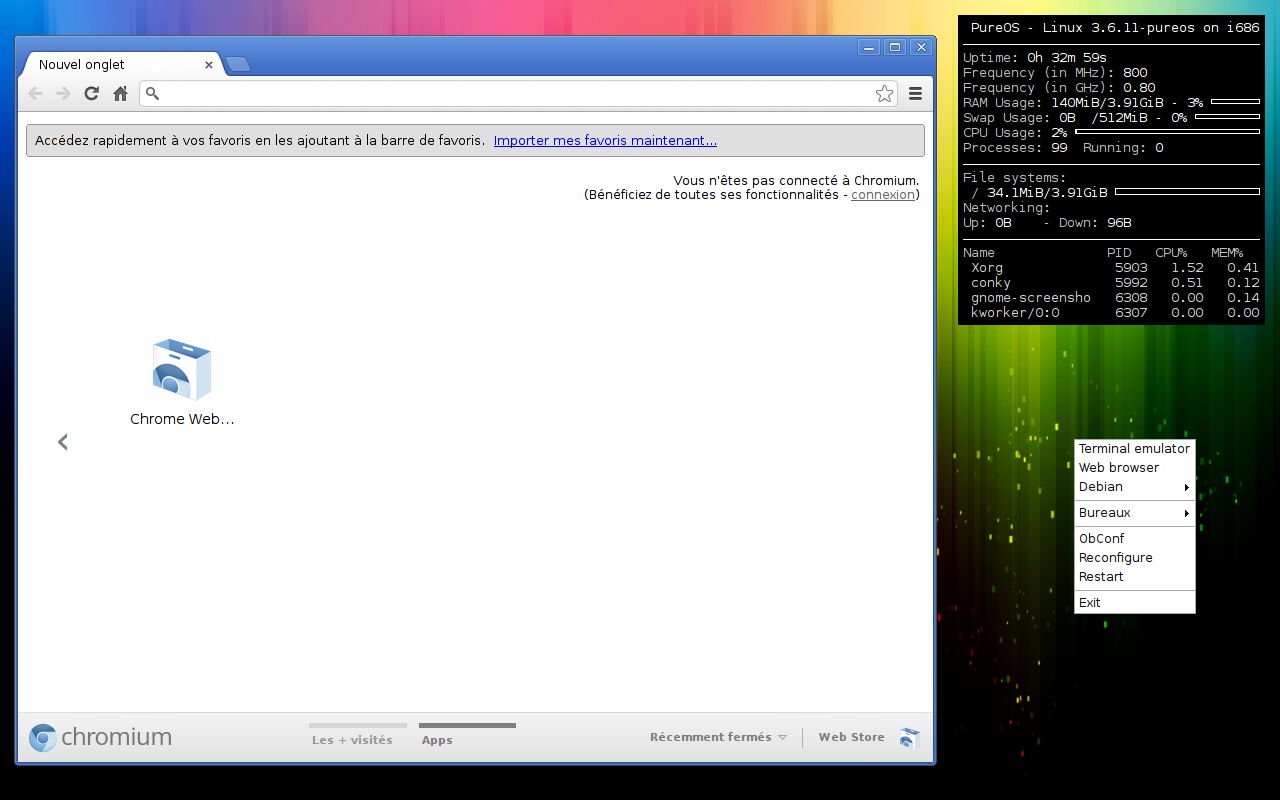Expand the Récemment fermés dropdown
1280x800 pixels.
pos(718,738)
